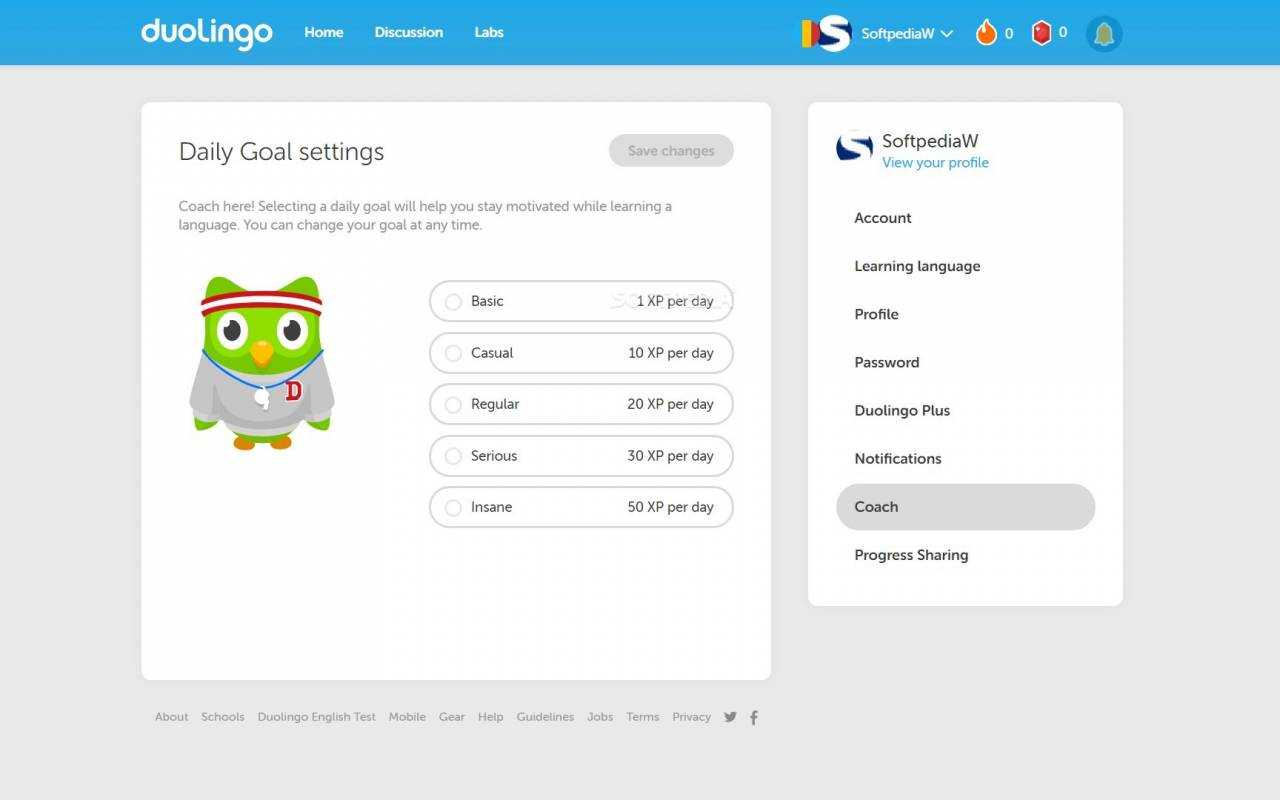Screen dimensions: 1280x800
Task: Click the View your profile link
Action: coord(935,163)
